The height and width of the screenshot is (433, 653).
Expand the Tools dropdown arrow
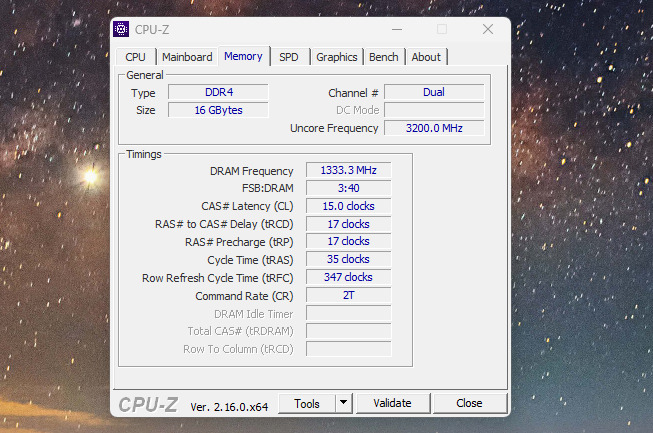tap(344, 403)
